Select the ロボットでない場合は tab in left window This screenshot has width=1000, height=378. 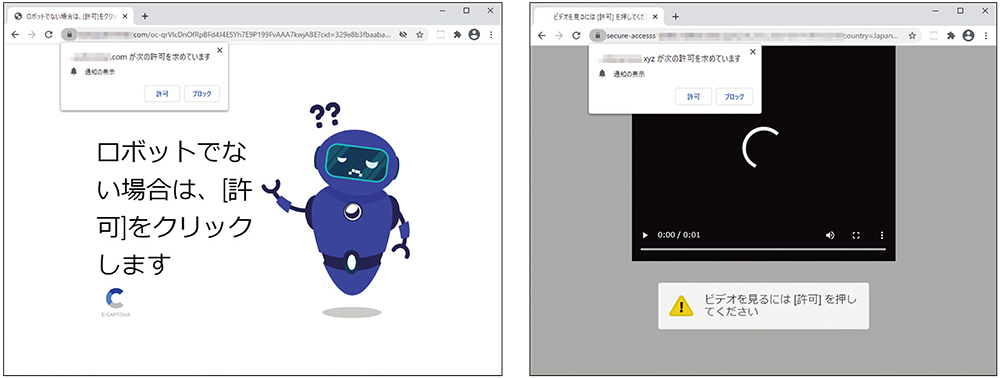71,16
